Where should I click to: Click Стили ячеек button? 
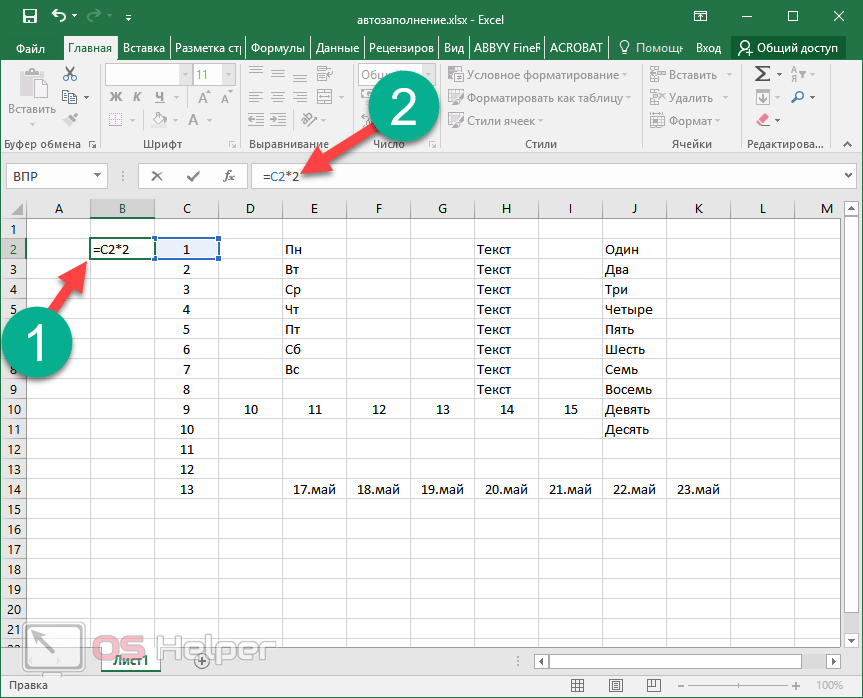[x=495, y=121]
